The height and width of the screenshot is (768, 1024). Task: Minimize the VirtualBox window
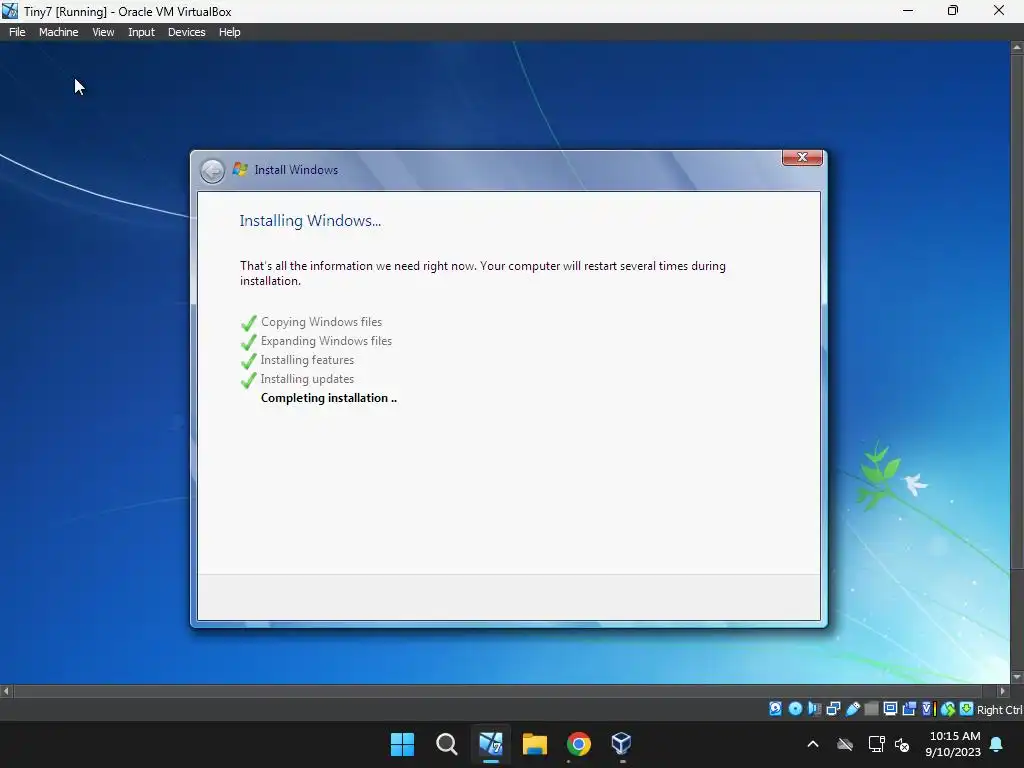908,10
